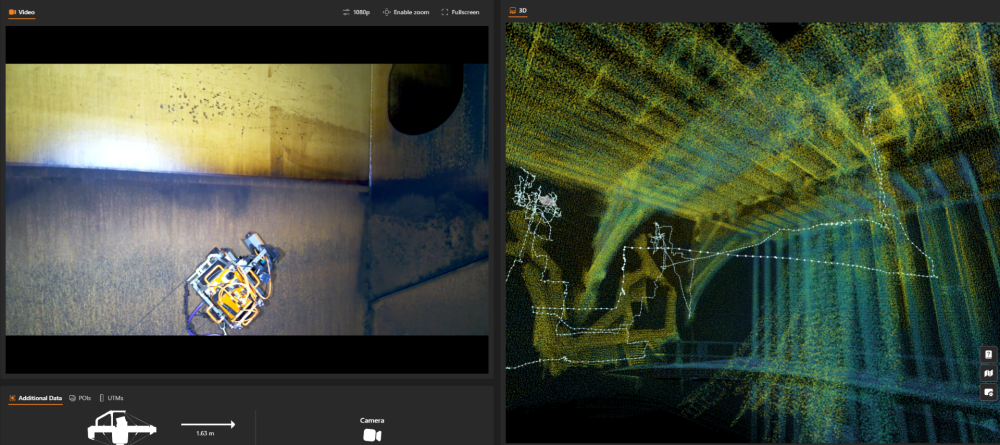Toggle the view settings icon below map
1000x445 pixels.
tap(989, 392)
